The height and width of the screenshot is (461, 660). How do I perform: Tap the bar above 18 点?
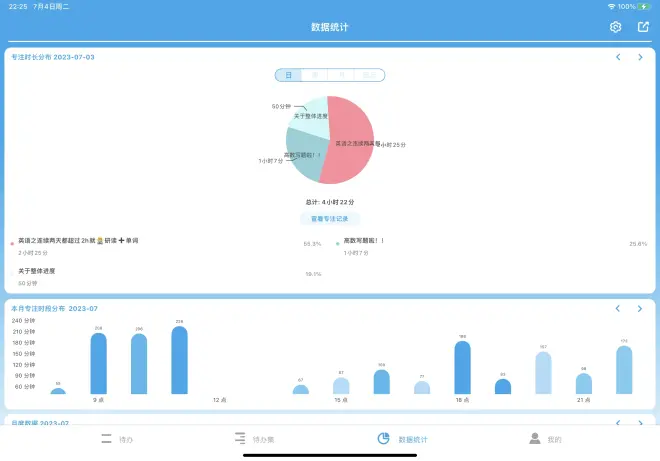(462, 367)
